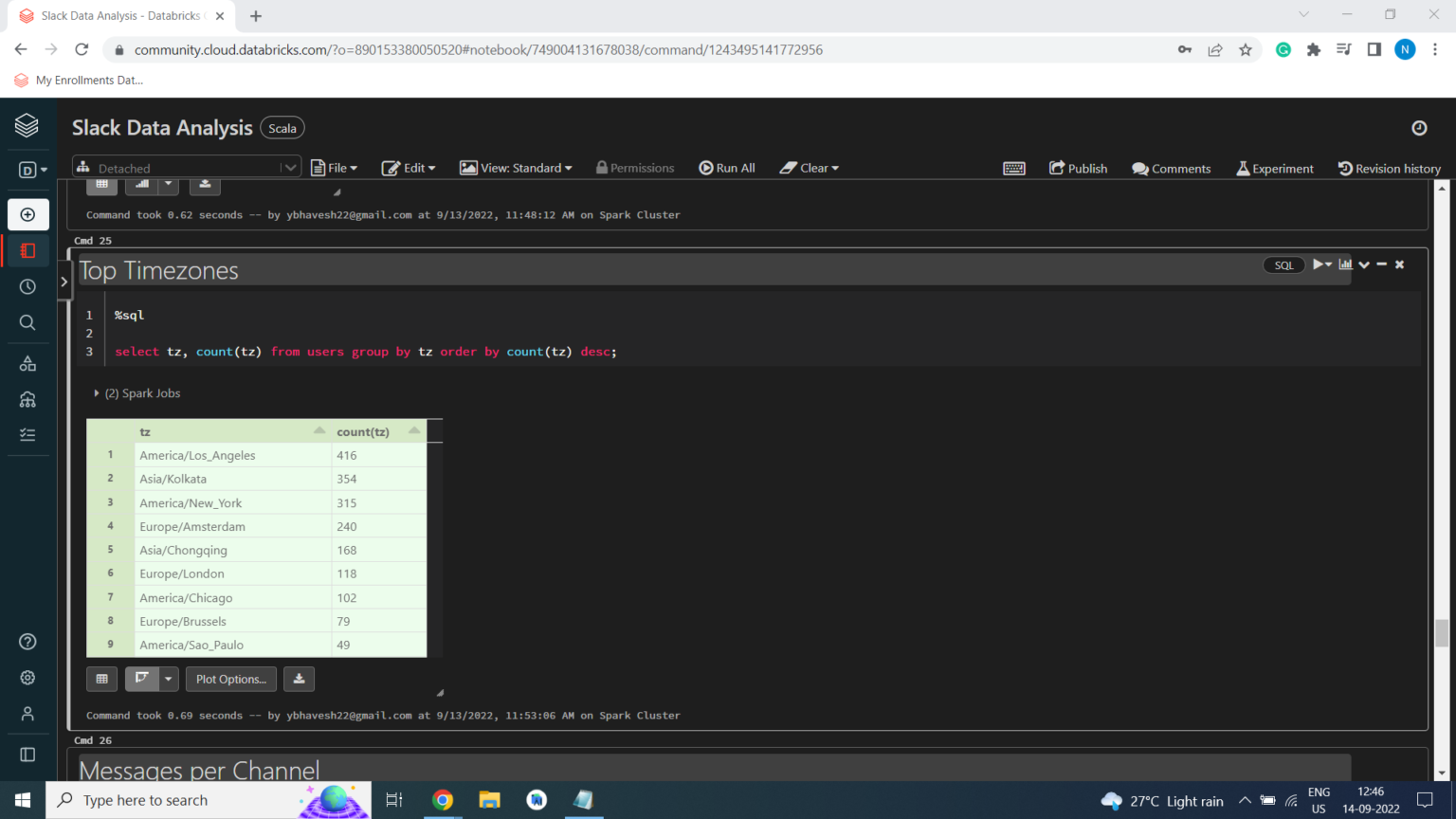Expand the left collapsed panel arrow

(64, 282)
